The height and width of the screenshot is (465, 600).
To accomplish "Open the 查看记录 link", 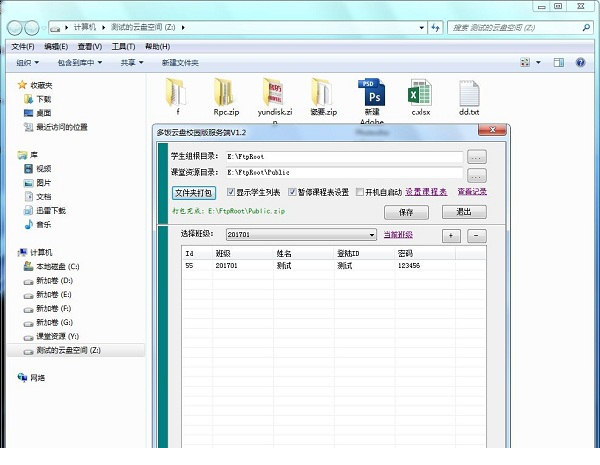I will pyautogui.click(x=472, y=192).
